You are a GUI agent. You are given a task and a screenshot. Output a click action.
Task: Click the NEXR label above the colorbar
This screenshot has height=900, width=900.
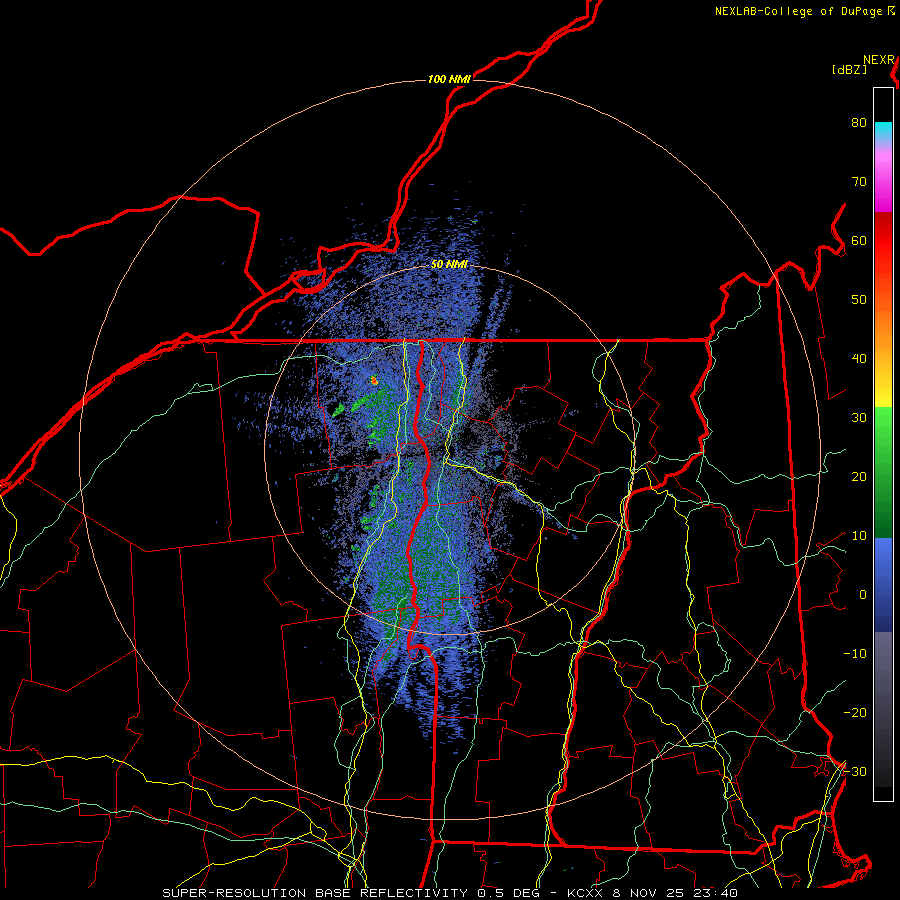coord(879,60)
